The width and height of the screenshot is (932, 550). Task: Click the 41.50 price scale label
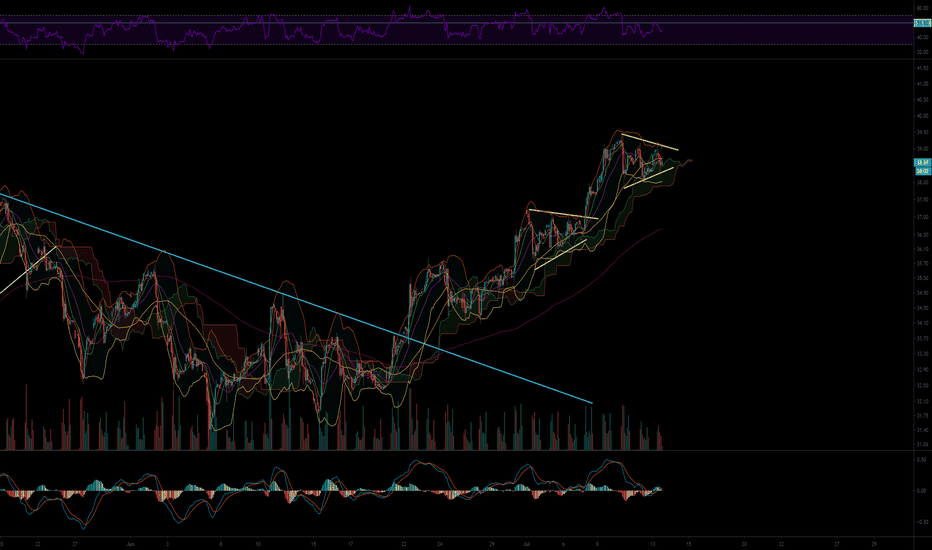(923, 68)
